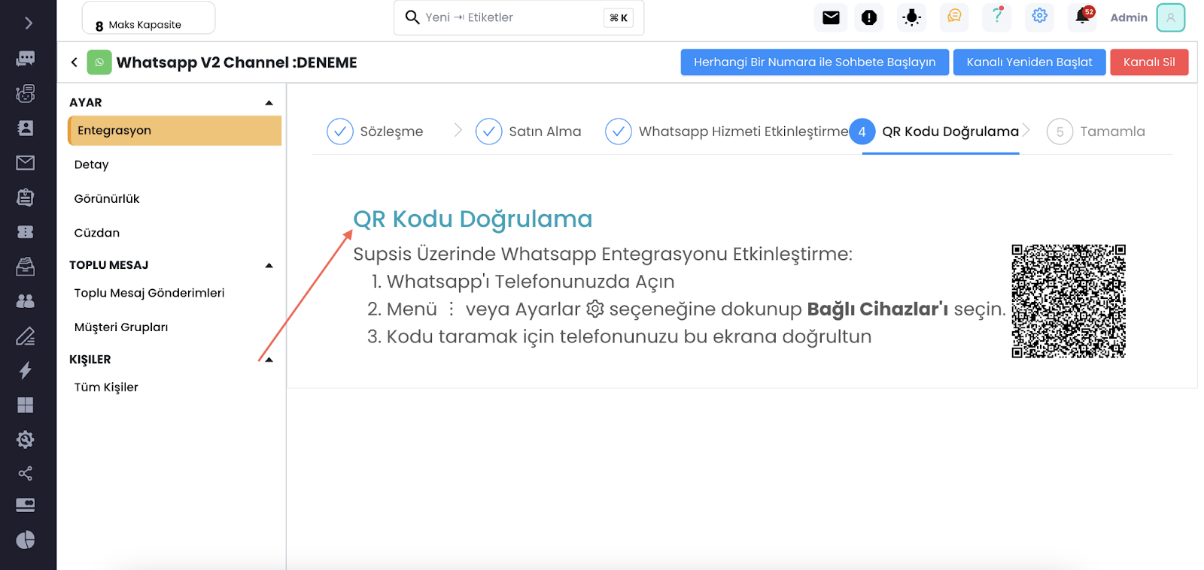The image size is (1204, 570).
Task: Expand the left navigation rail chevron
Action: [x=27, y=23]
